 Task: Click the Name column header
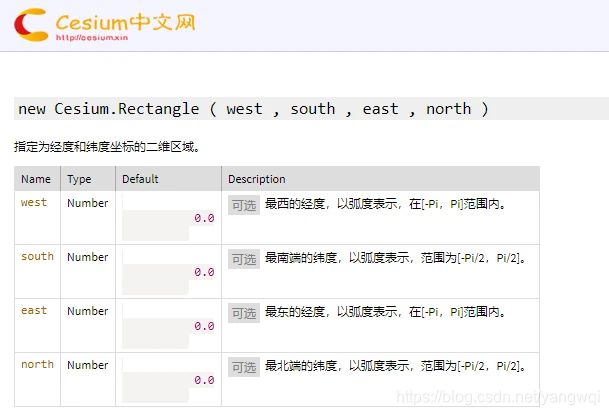click(x=36, y=179)
